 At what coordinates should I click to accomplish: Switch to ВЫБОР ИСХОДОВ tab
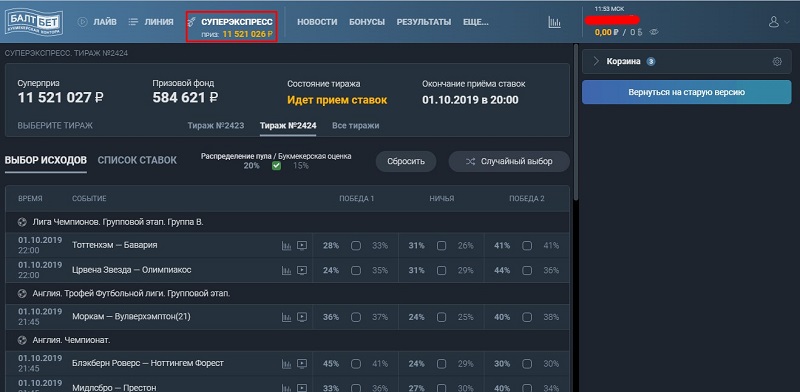(46, 160)
